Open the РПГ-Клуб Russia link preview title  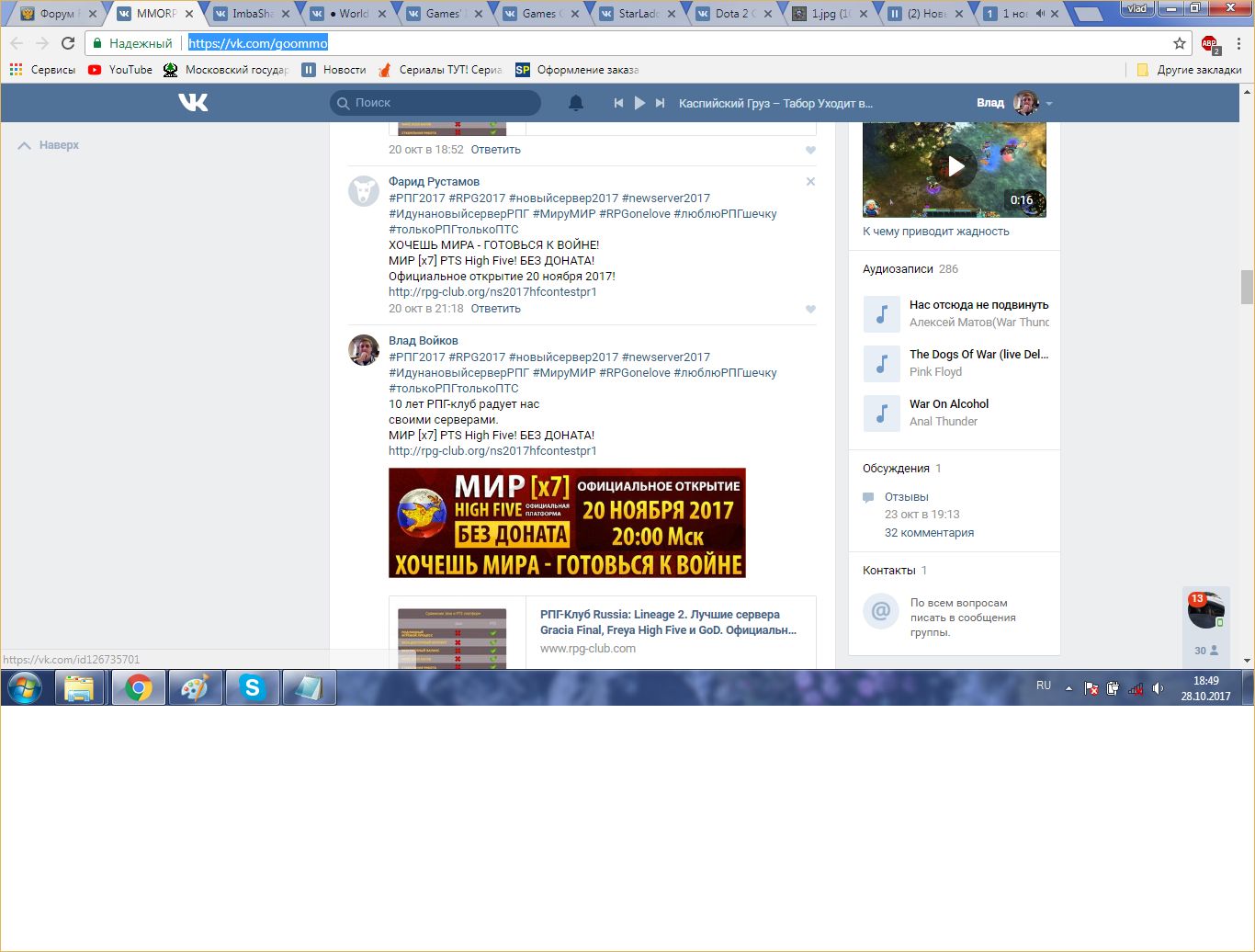point(668,622)
